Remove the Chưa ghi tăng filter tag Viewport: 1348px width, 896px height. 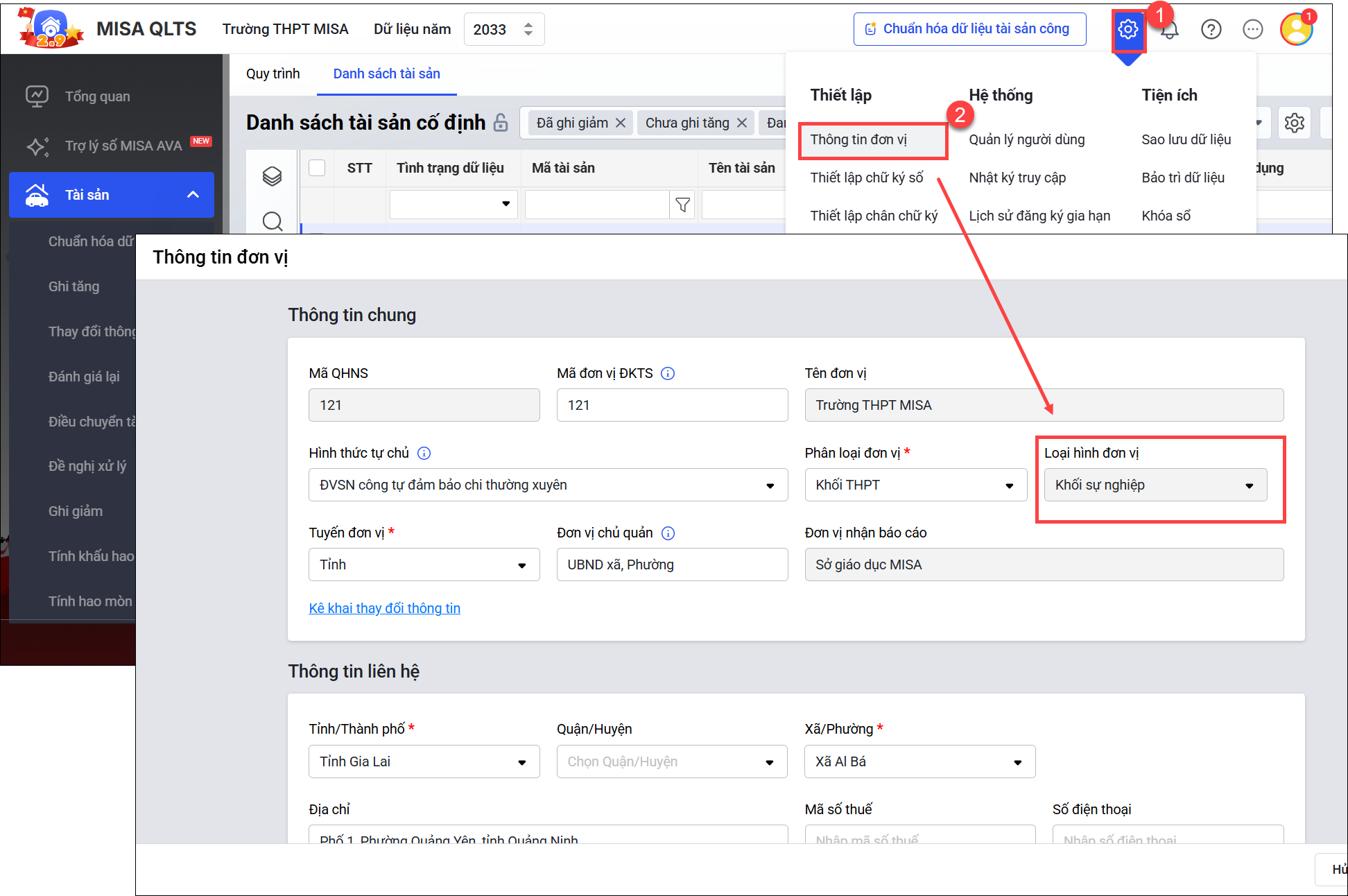tap(742, 123)
